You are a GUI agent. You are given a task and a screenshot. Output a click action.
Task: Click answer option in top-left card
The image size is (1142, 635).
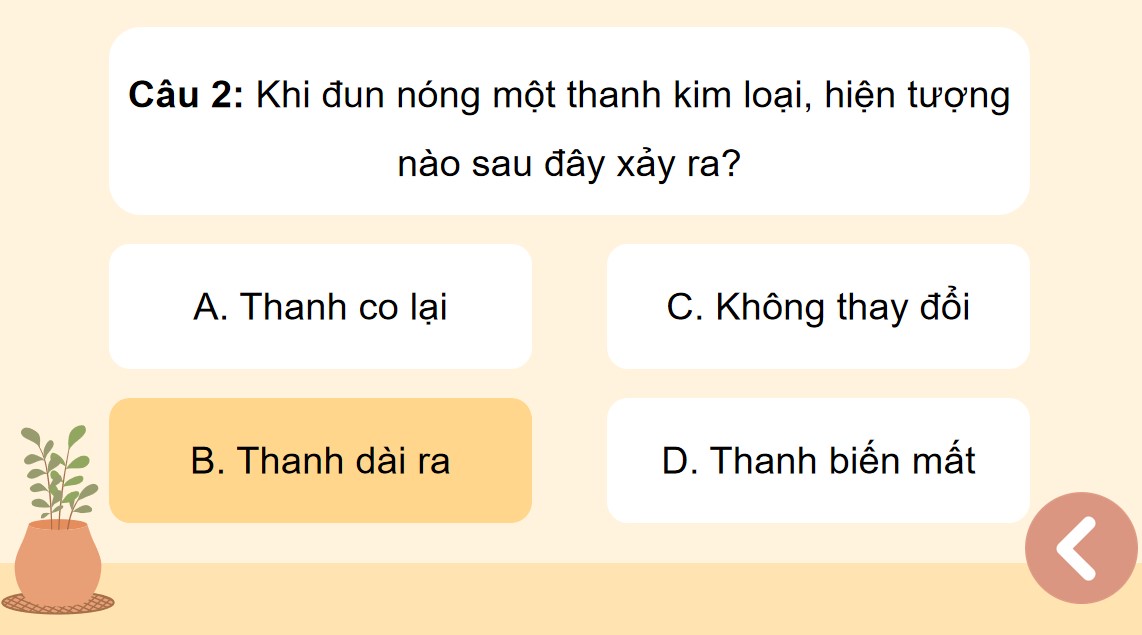[321, 306]
